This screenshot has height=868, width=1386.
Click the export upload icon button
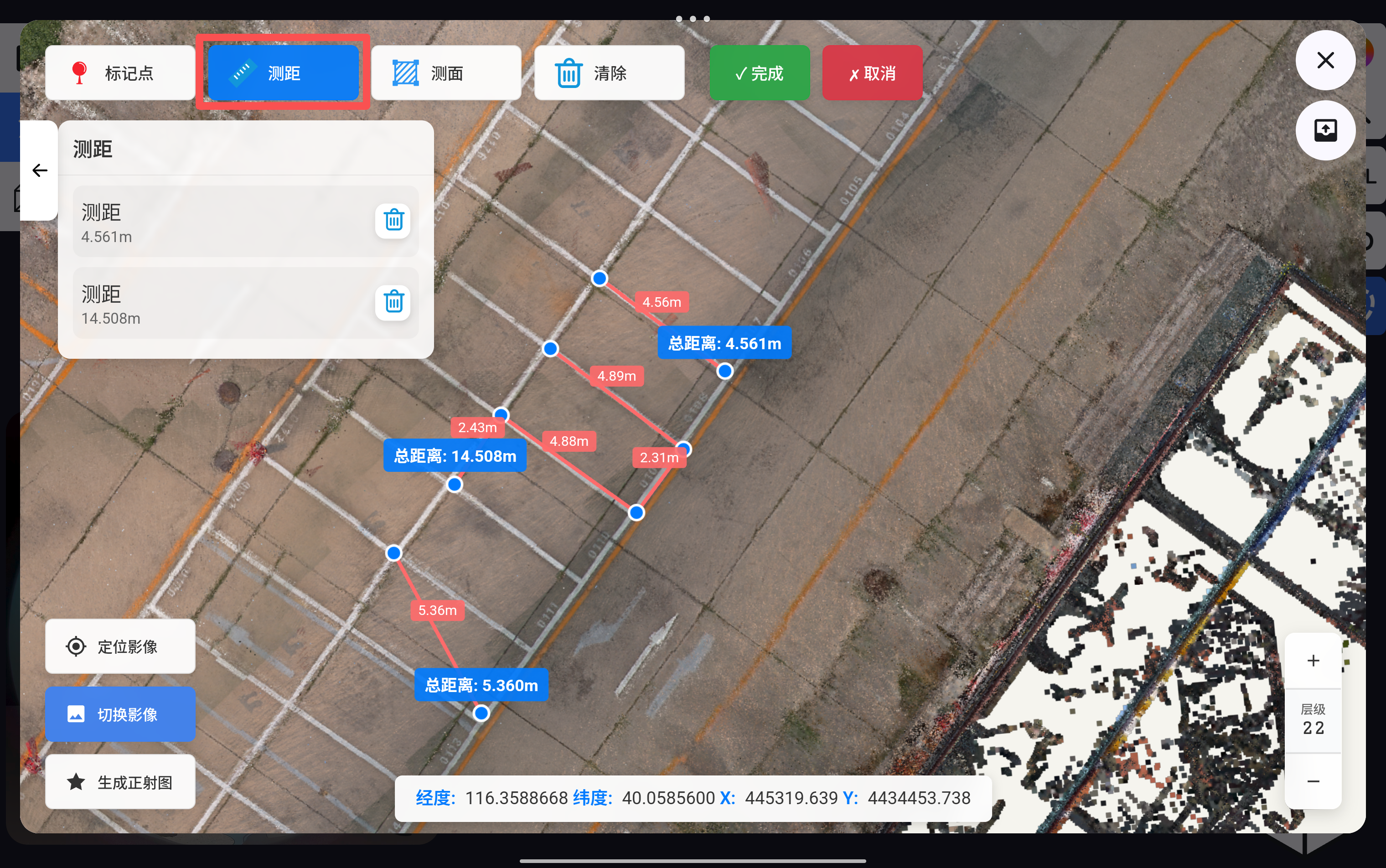[x=1325, y=130]
